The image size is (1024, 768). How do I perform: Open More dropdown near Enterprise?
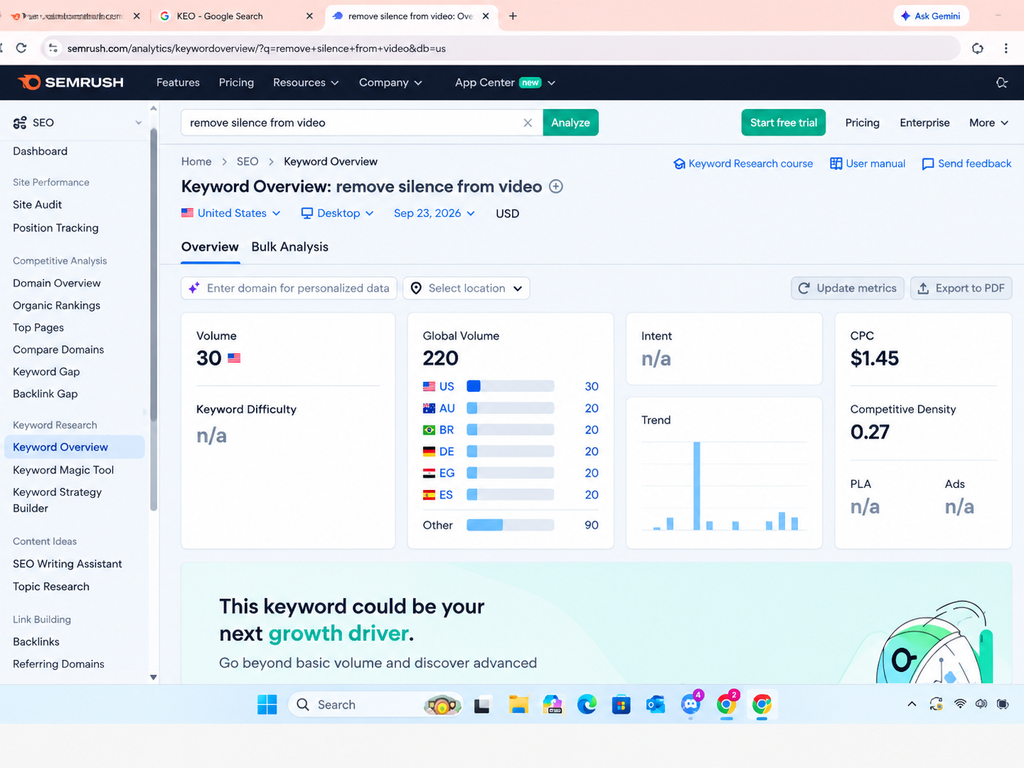point(989,123)
